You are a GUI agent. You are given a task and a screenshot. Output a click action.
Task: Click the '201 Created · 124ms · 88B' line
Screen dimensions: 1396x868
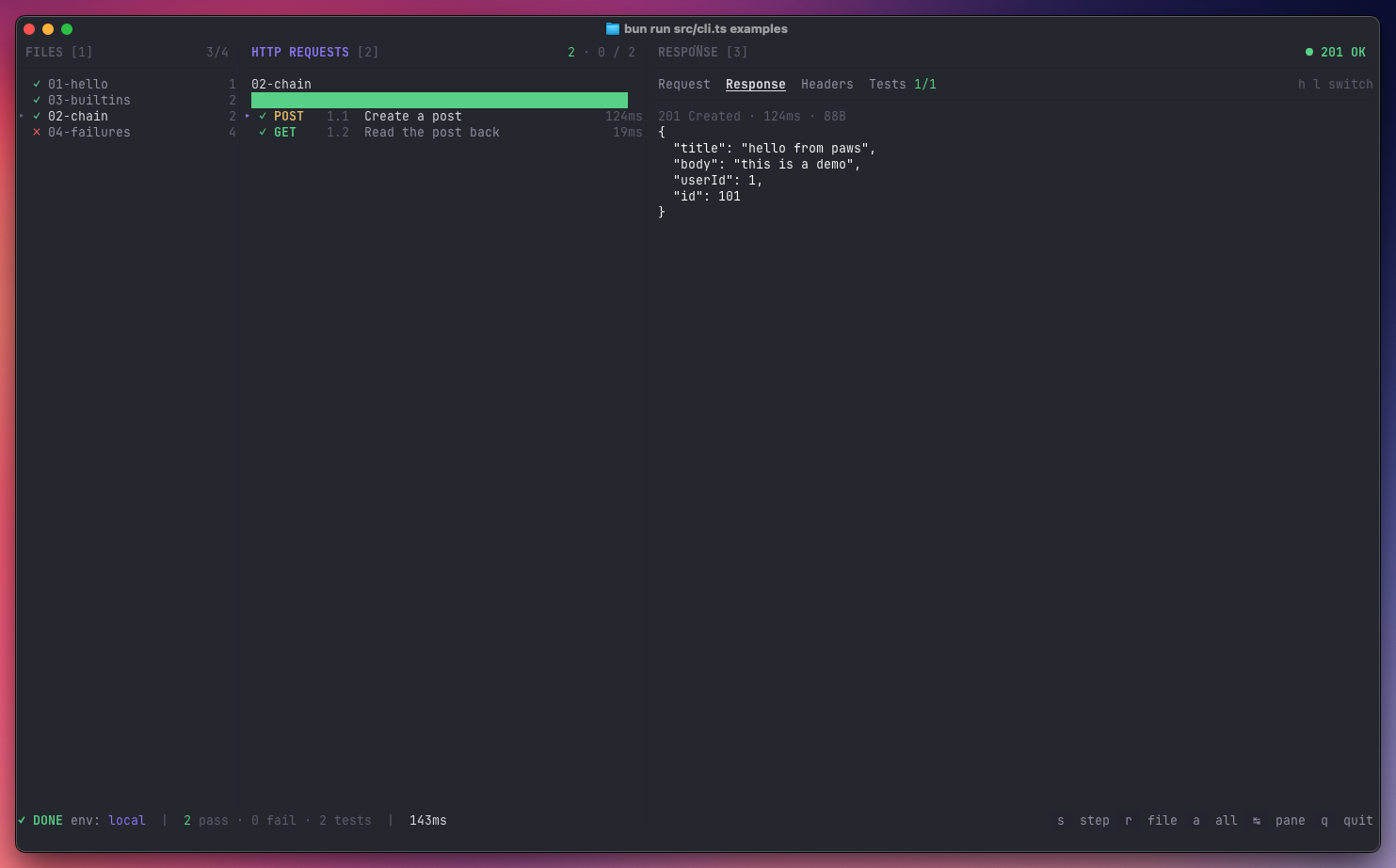coord(752,117)
